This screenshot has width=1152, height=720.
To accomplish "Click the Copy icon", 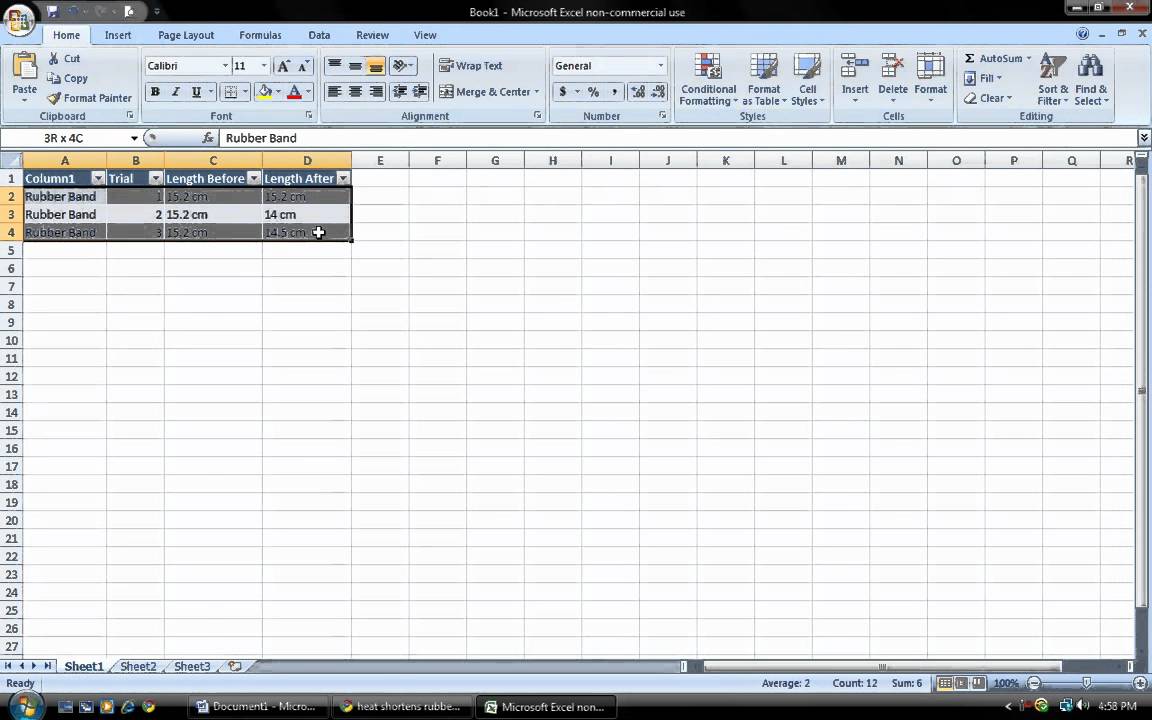I will (54, 78).
